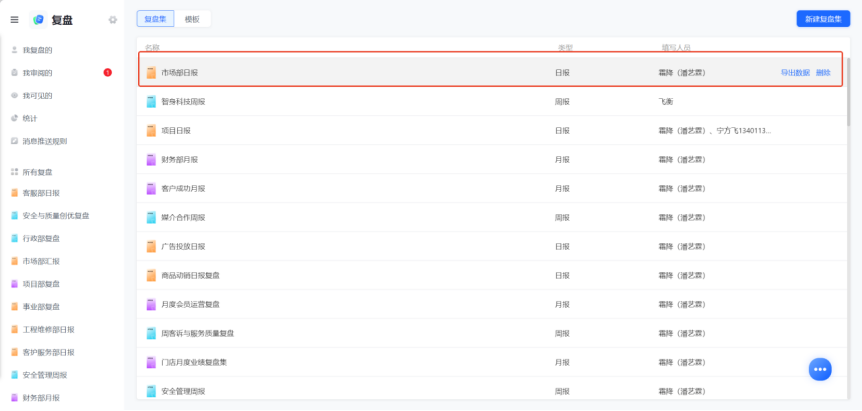Click the person cell containing 宁方飞1340113
The width and height of the screenshot is (862, 411).
coord(715,131)
